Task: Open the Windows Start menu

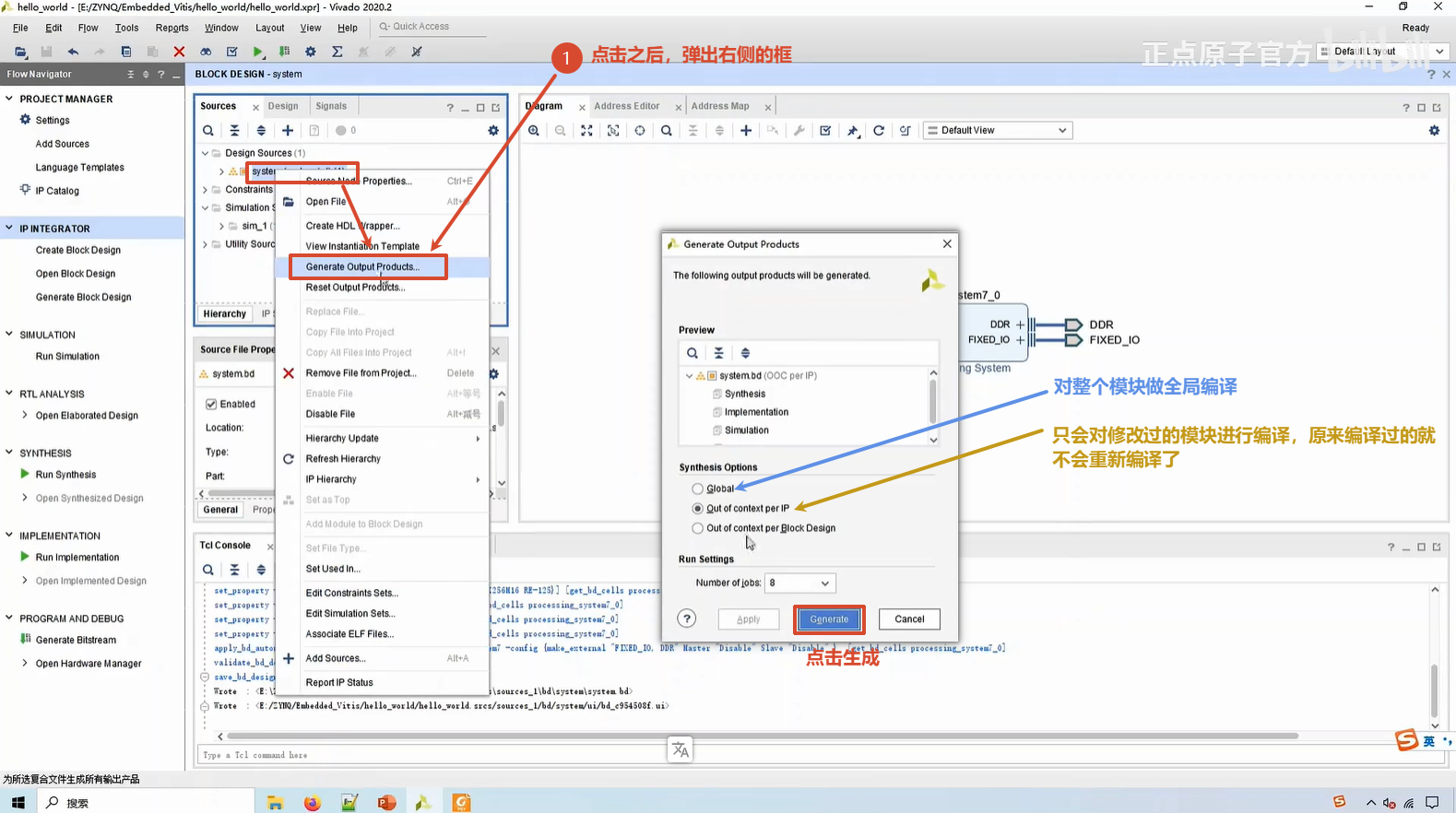Action: point(18,803)
